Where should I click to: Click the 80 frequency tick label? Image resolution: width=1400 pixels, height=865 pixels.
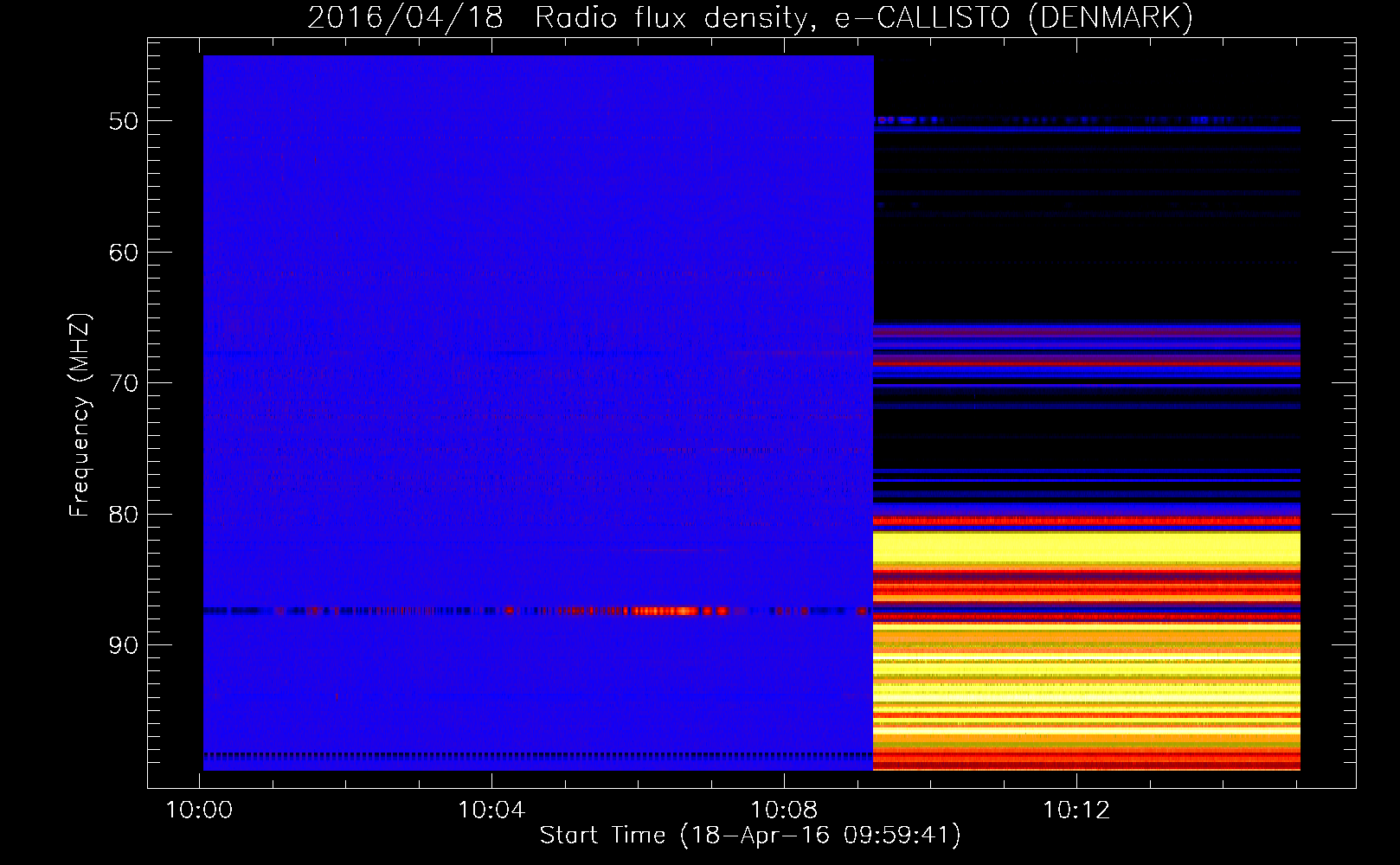(124, 515)
